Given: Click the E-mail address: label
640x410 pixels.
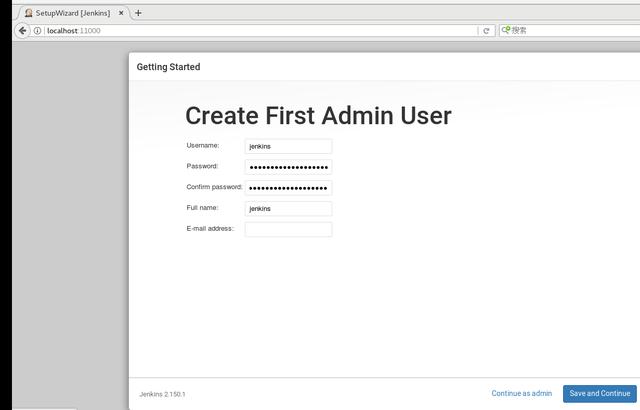Looking at the screenshot, I should (211, 228).
